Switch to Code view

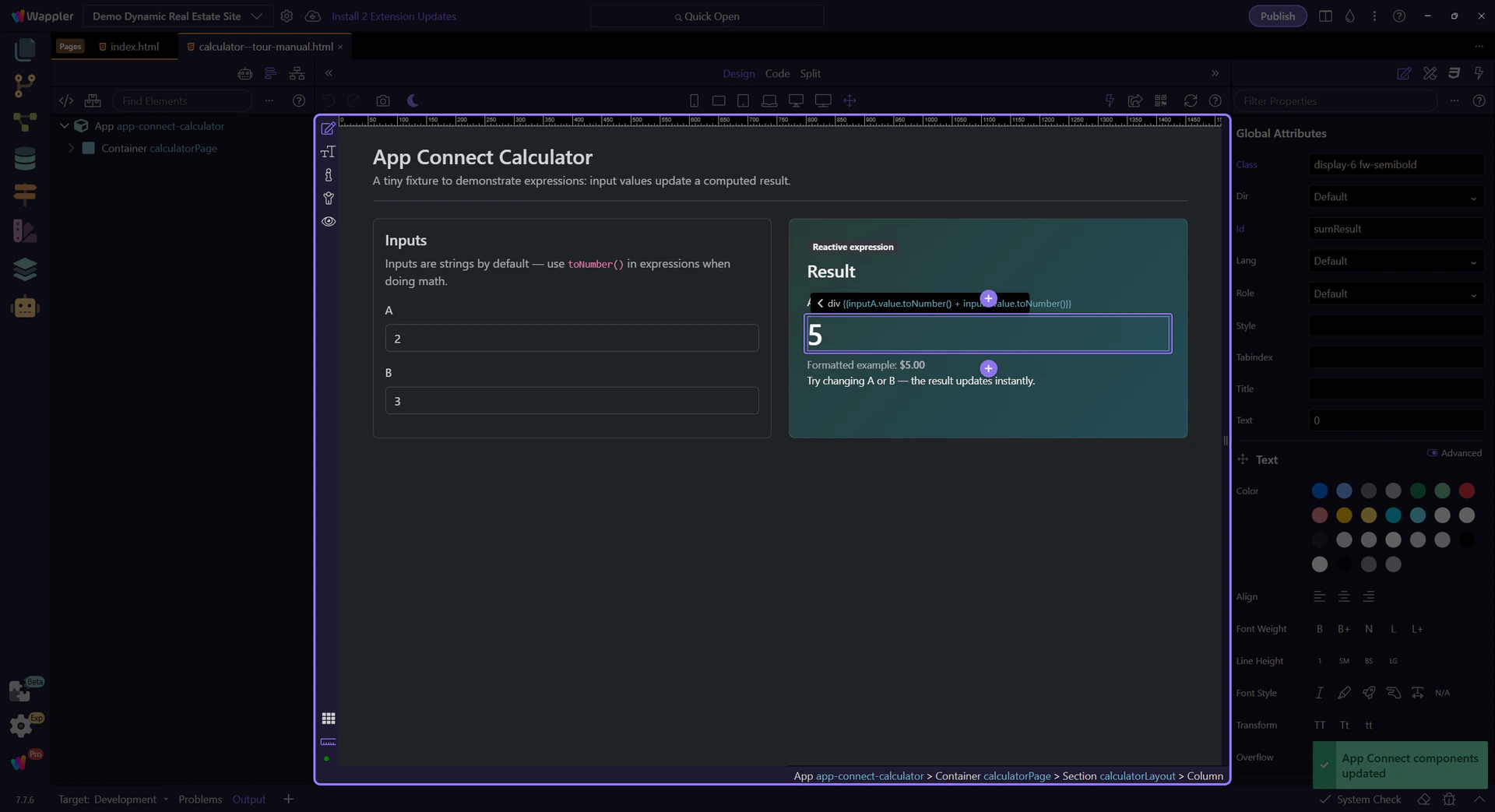click(776, 74)
